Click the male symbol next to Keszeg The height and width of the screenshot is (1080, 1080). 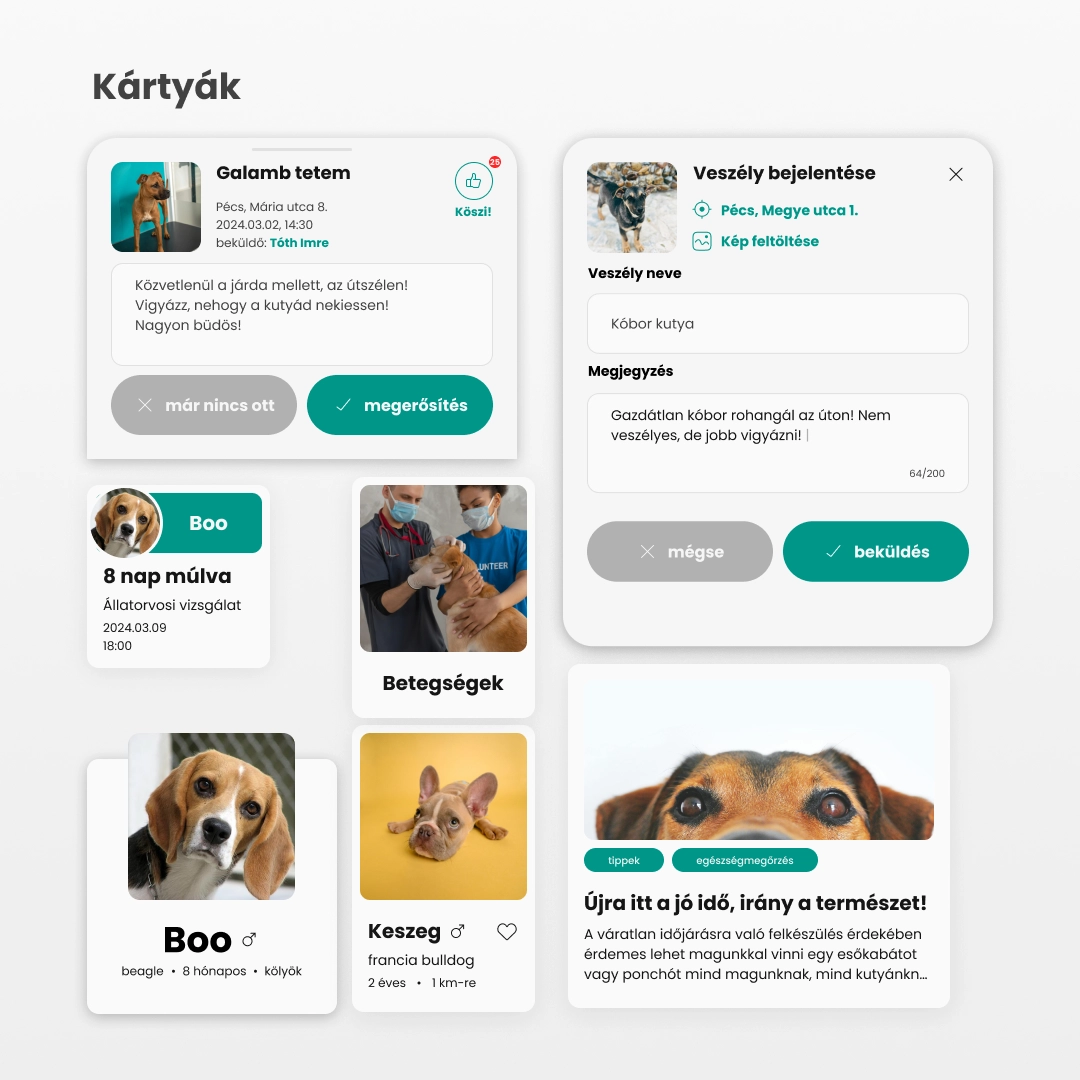[457, 931]
